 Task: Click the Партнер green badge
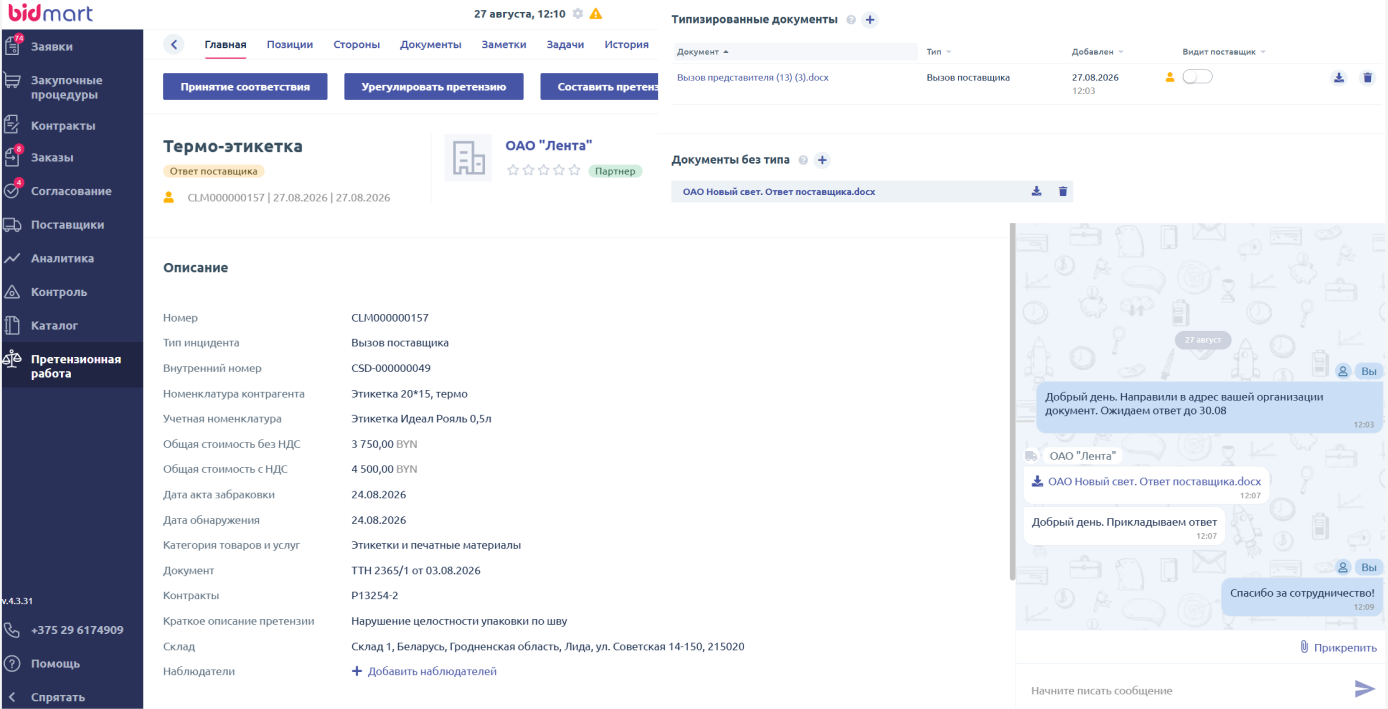[615, 171]
